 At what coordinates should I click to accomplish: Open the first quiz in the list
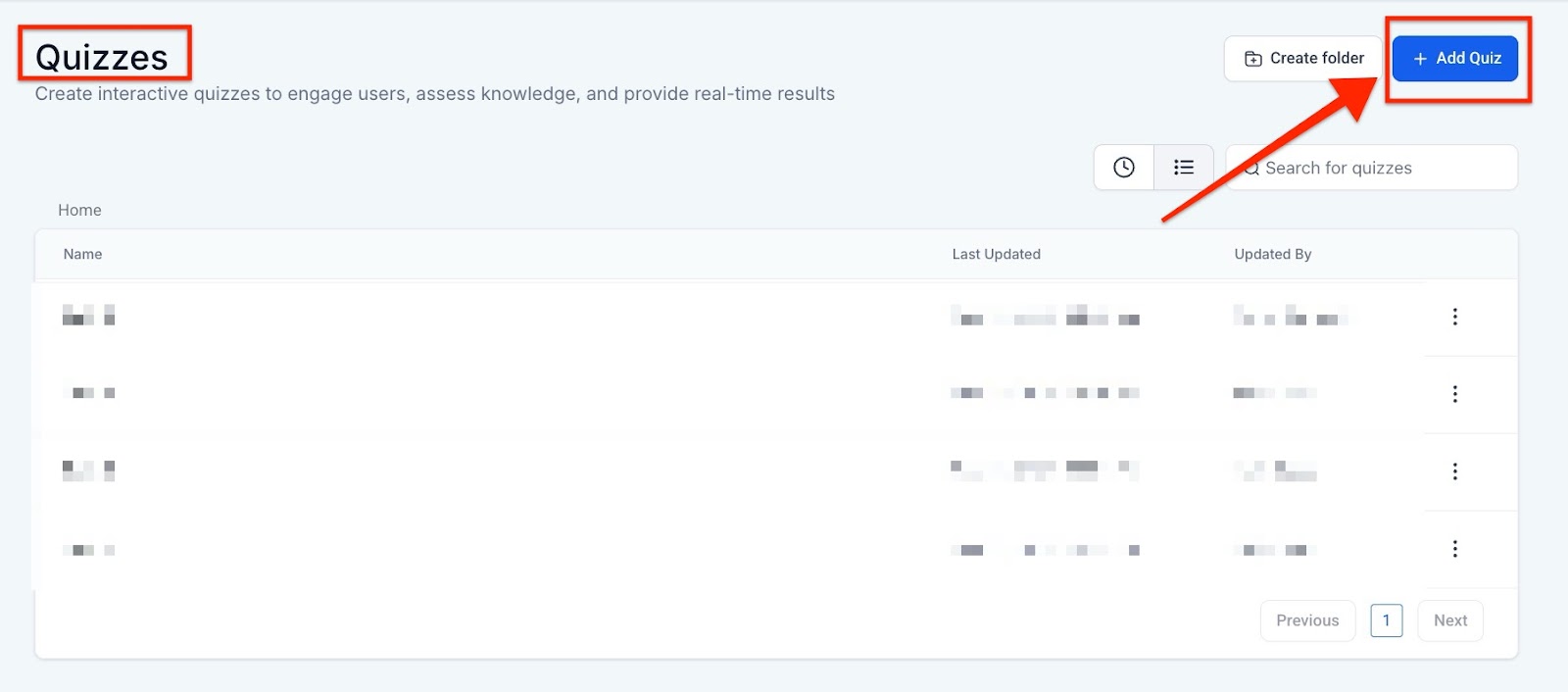click(88, 316)
